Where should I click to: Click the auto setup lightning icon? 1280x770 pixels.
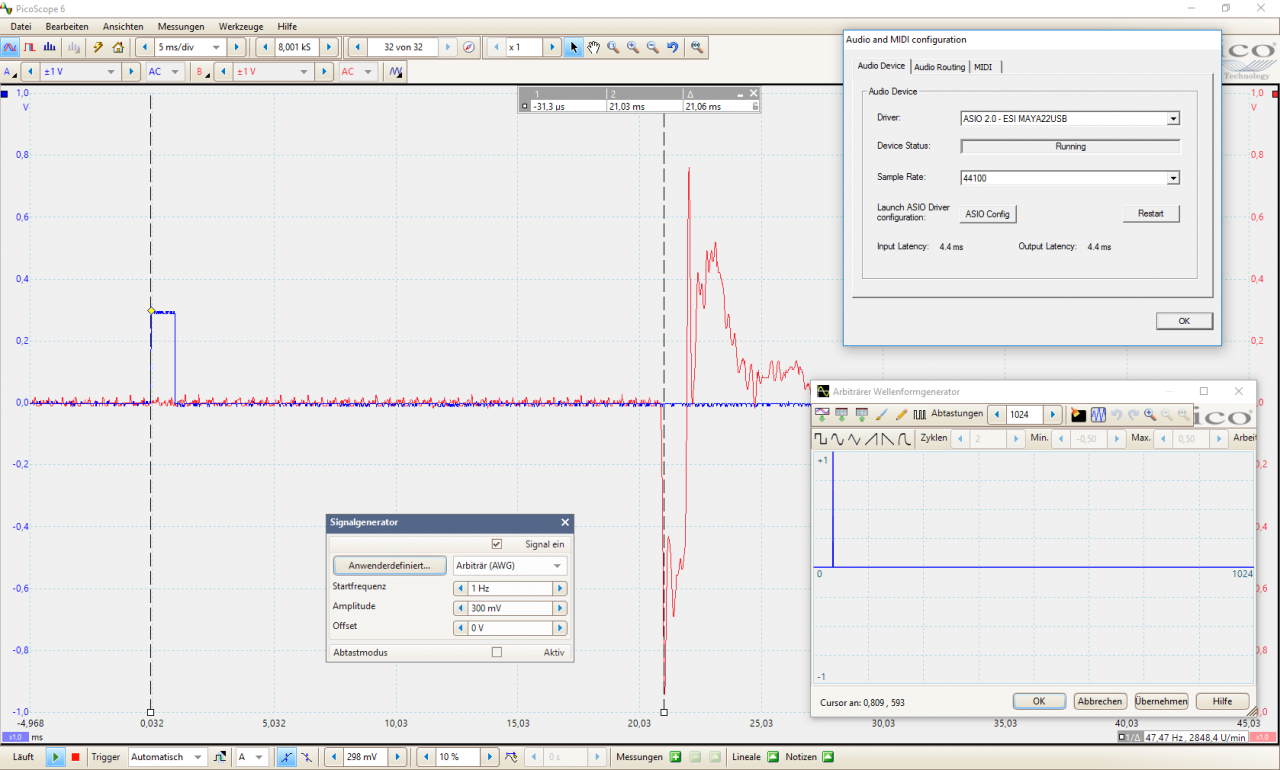point(98,47)
